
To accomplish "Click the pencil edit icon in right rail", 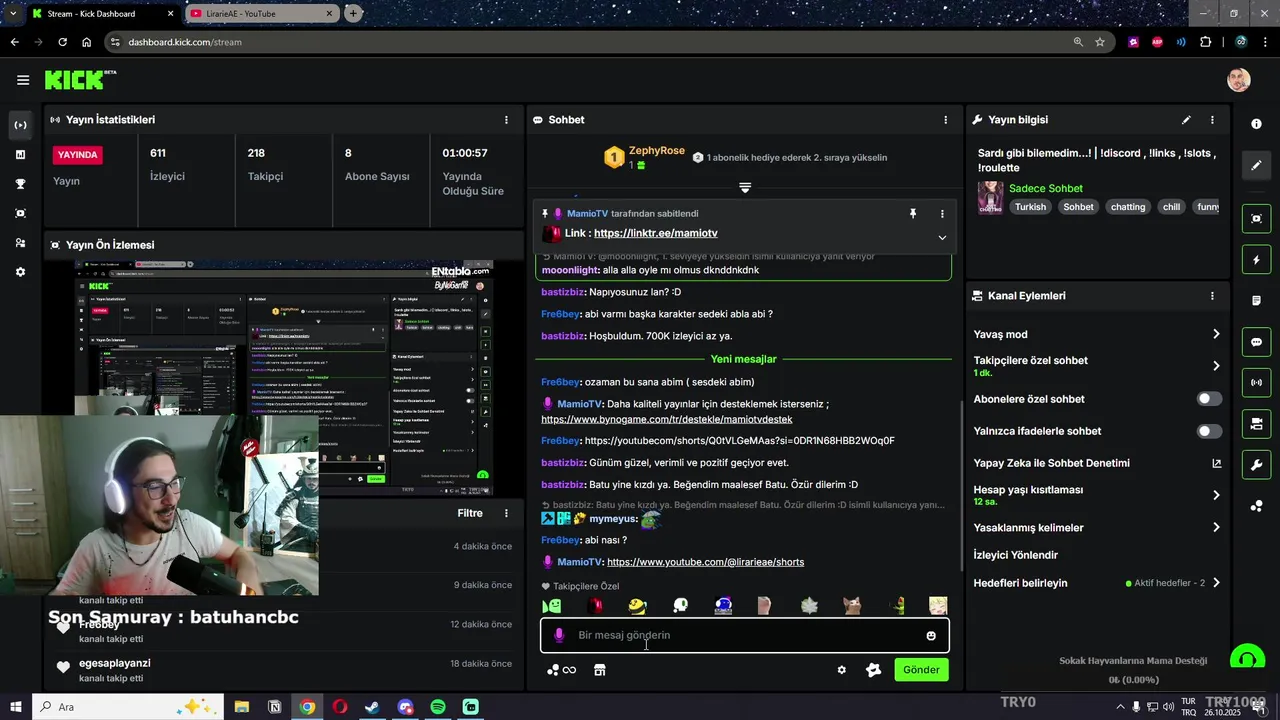I will click(x=1256, y=165).
